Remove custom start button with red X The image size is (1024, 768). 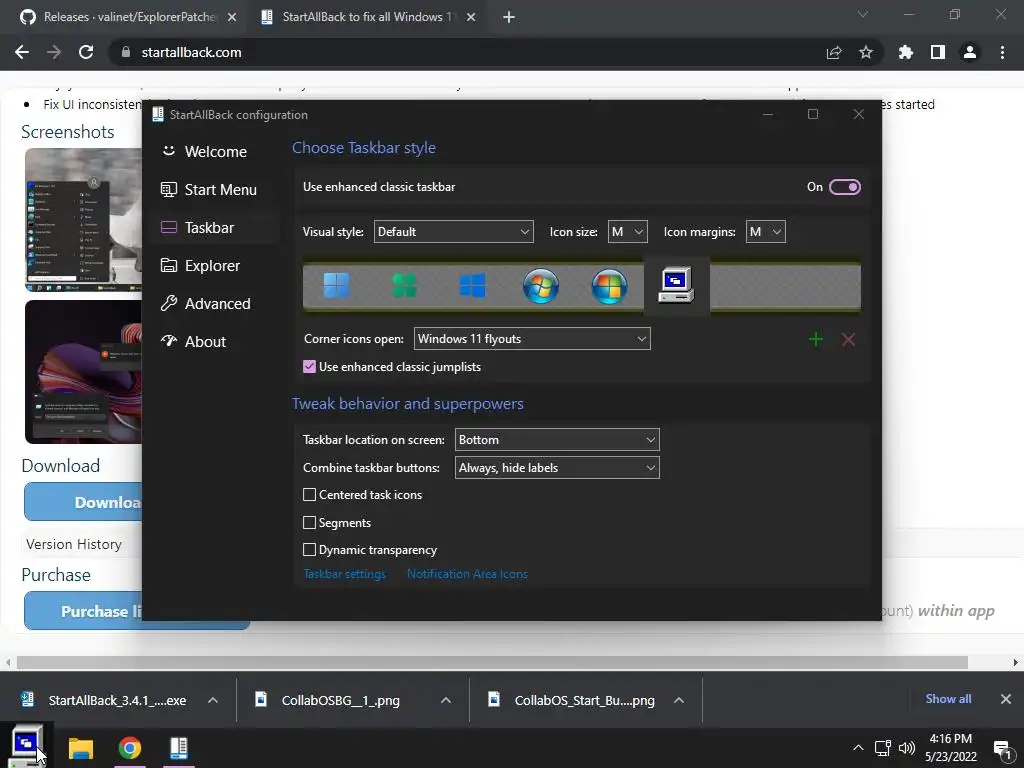[x=848, y=339]
